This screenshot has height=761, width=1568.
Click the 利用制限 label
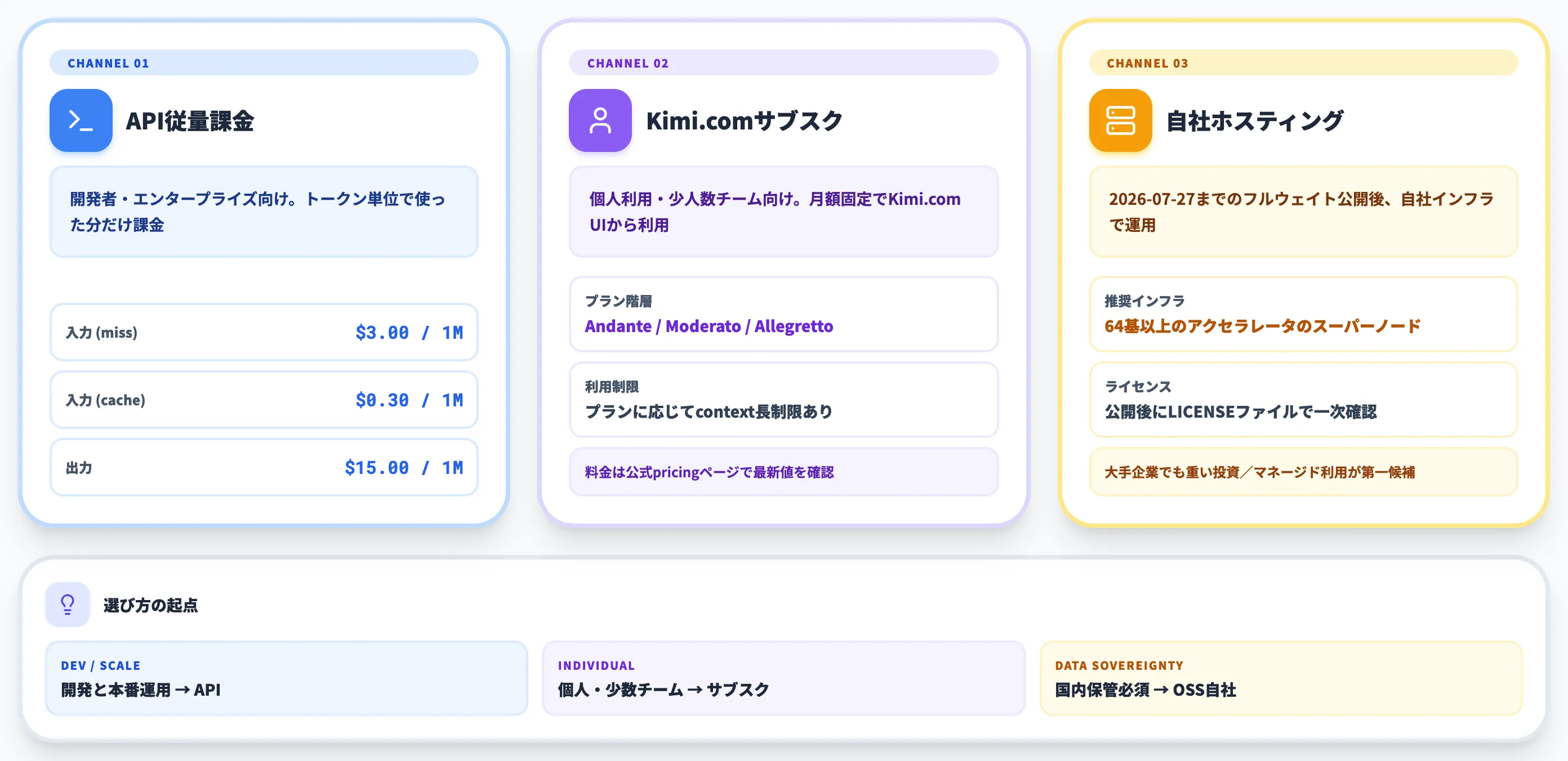(612, 387)
